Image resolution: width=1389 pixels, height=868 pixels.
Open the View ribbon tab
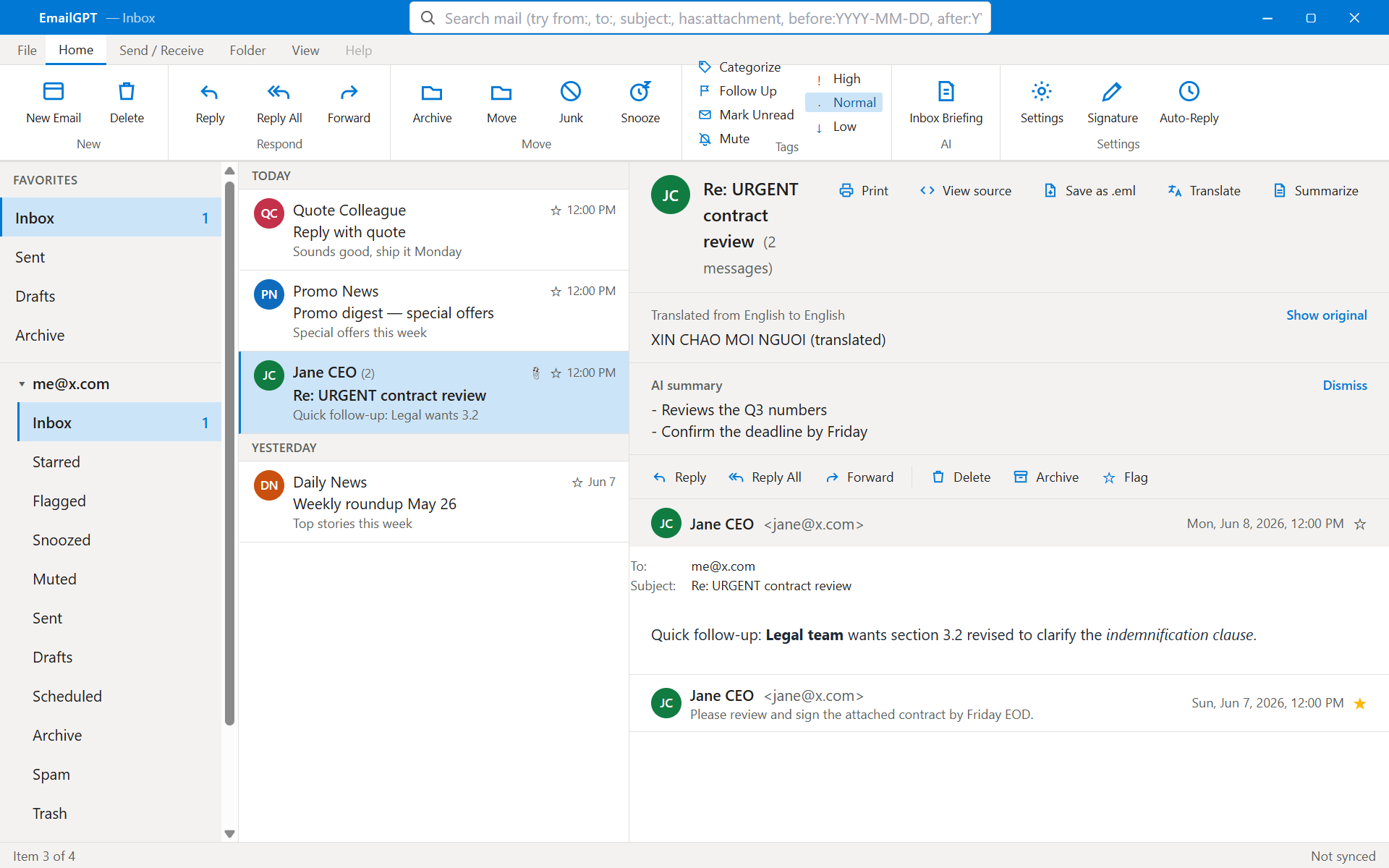305,50
